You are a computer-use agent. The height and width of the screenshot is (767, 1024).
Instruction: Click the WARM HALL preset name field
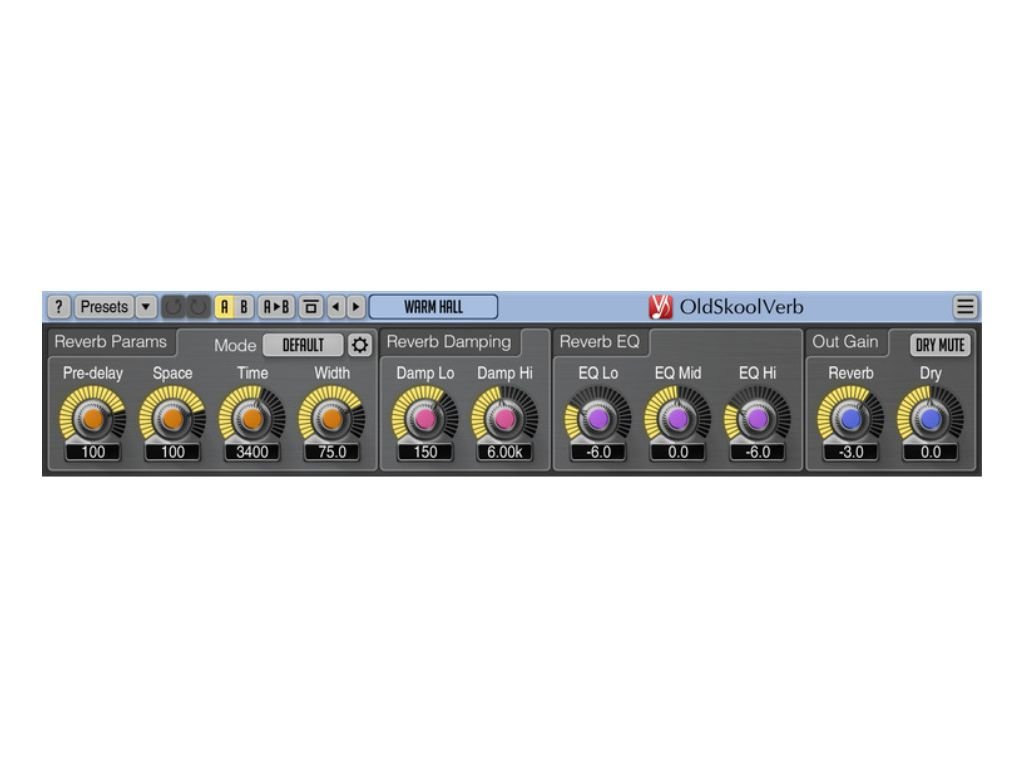pos(433,306)
